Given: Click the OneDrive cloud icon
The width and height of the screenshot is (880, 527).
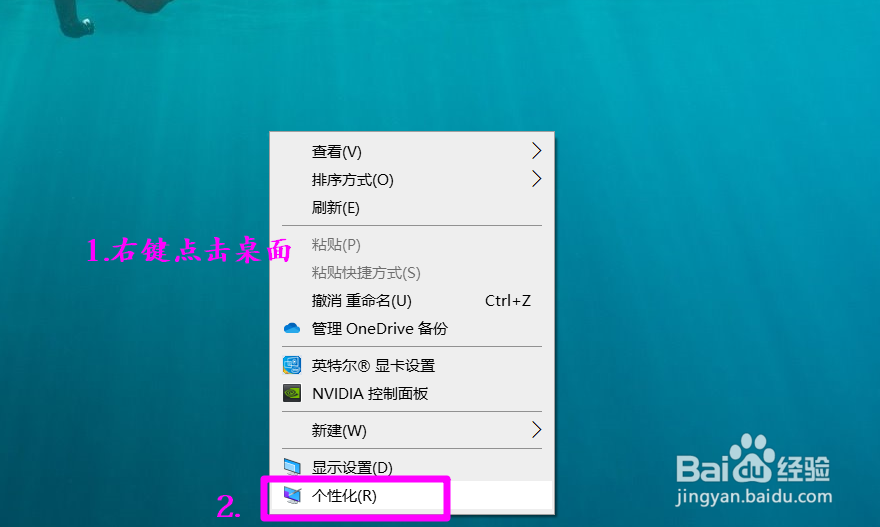Looking at the screenshot, I should click(x=292, y=328).
